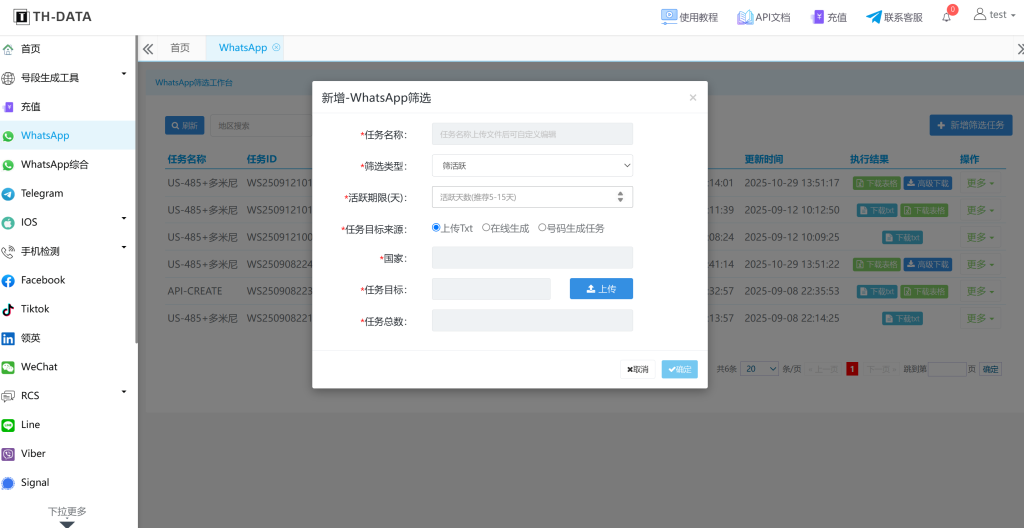1024x528 pixels.
Task: Click the sidebar 充值 purple icon
Action: tap(8, 107)
